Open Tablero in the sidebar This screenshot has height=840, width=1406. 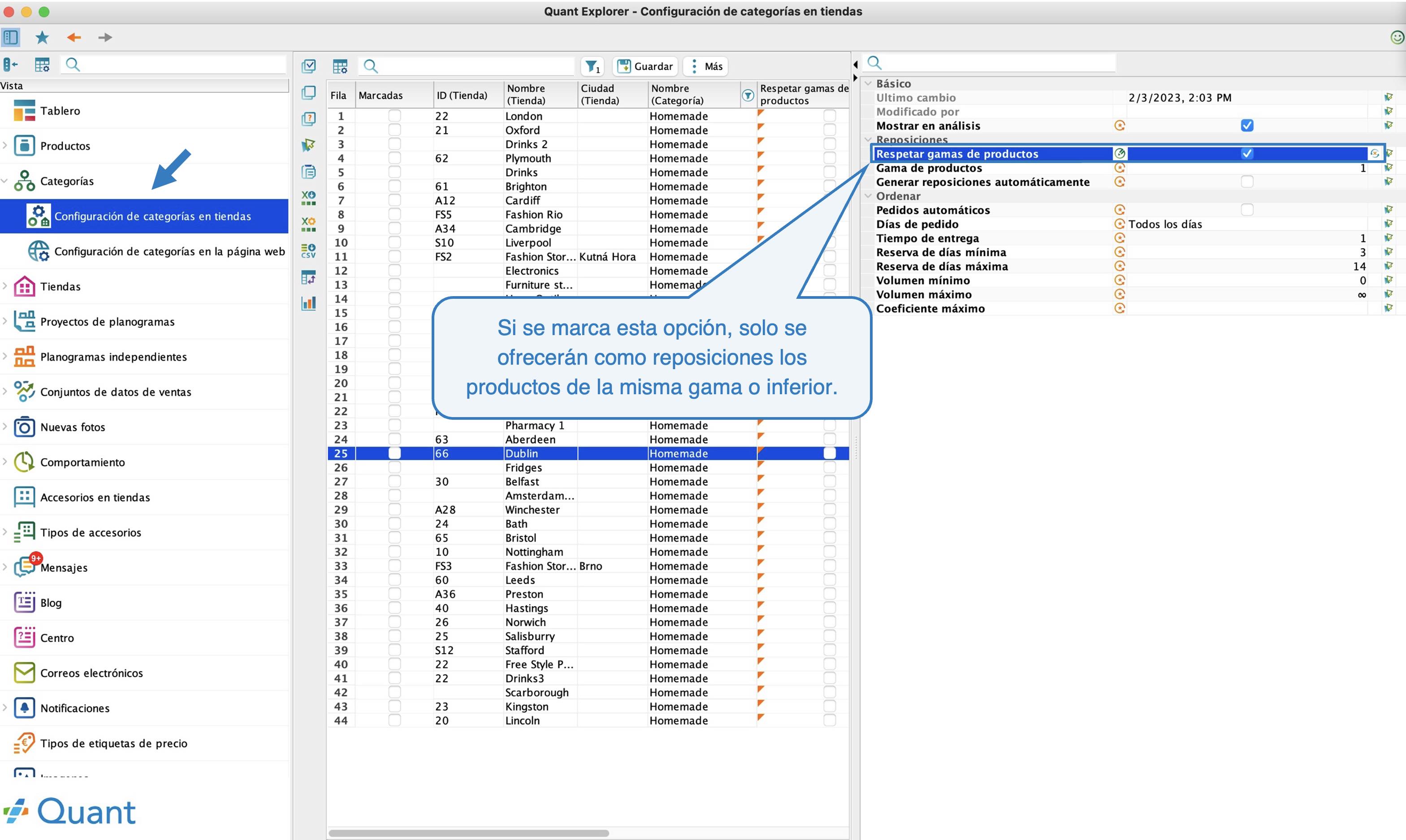point(144,111)
